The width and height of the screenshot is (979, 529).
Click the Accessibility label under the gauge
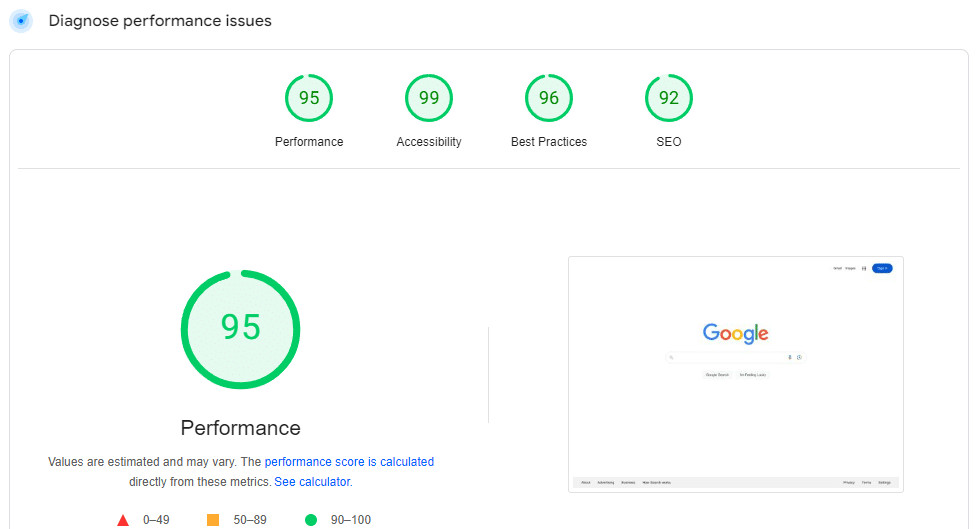pos(429,142)
